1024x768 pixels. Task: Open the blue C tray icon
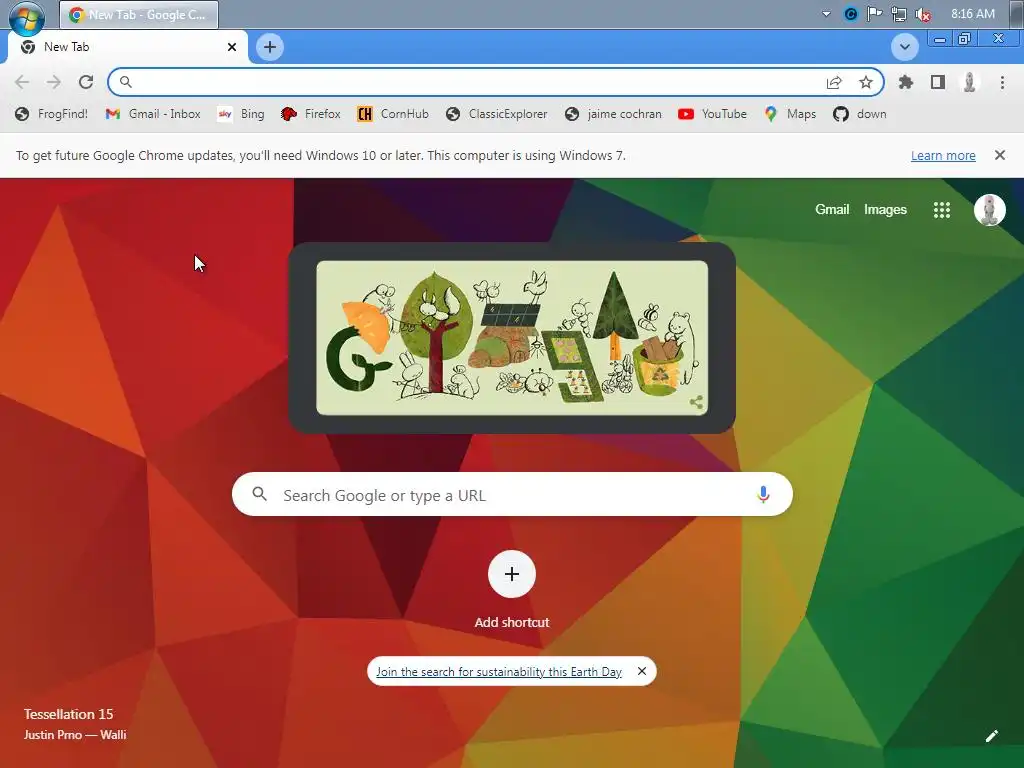pos(850,14)
